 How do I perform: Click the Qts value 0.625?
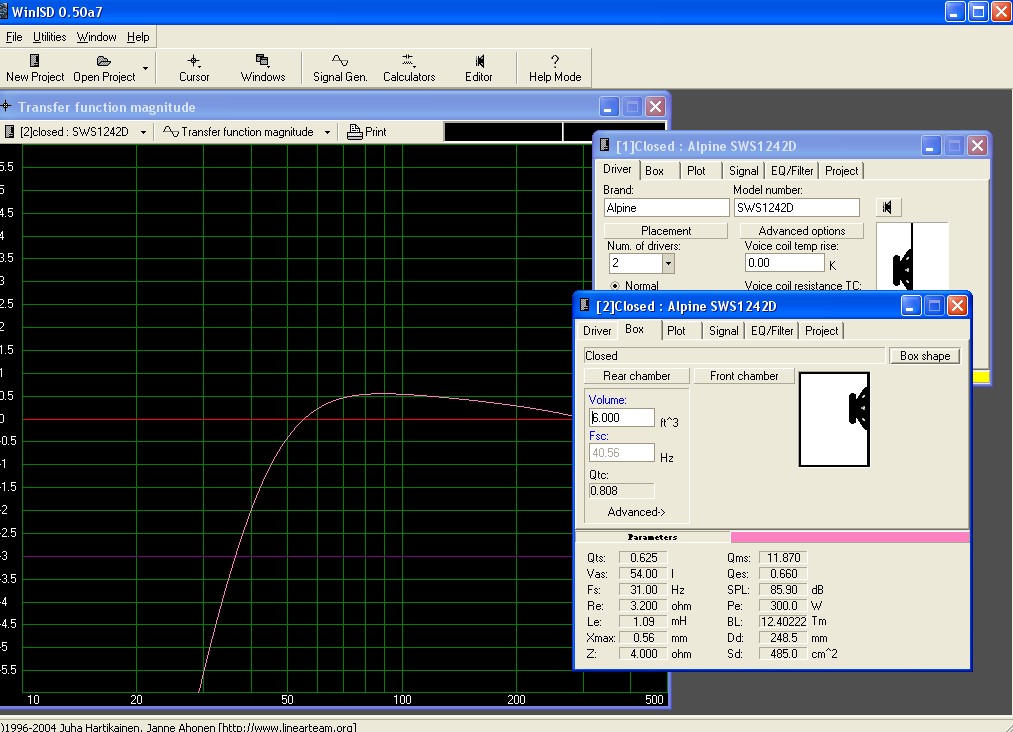[643, 558]
